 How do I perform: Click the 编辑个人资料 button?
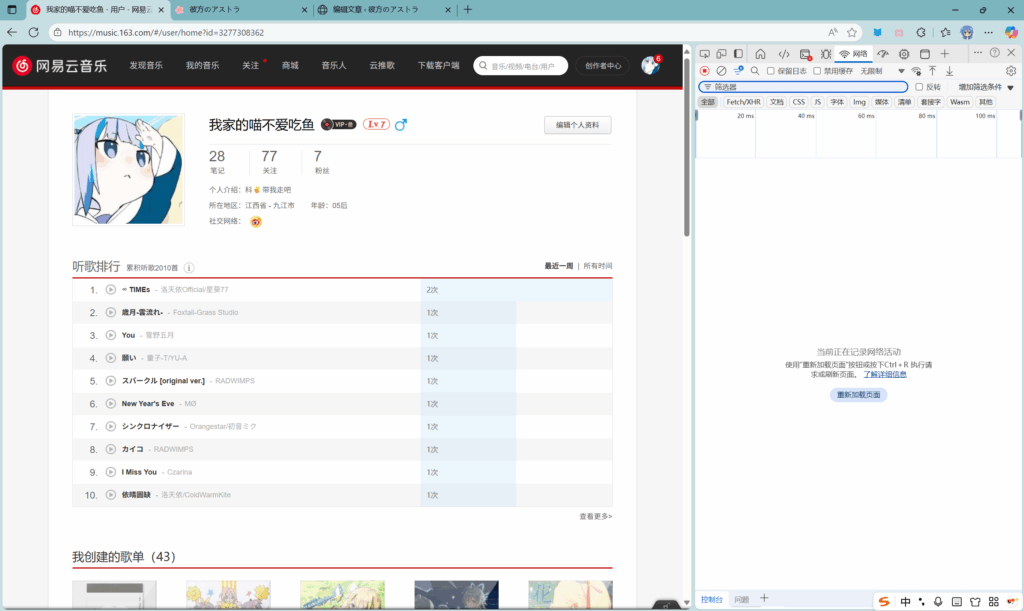(577, 125)
